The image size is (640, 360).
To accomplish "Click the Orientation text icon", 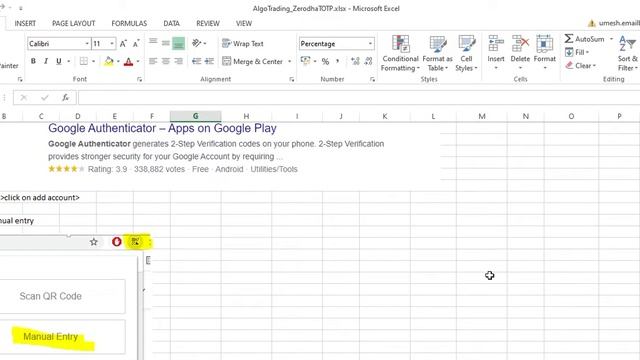I will pyautogui.click(x=197, y=43).
